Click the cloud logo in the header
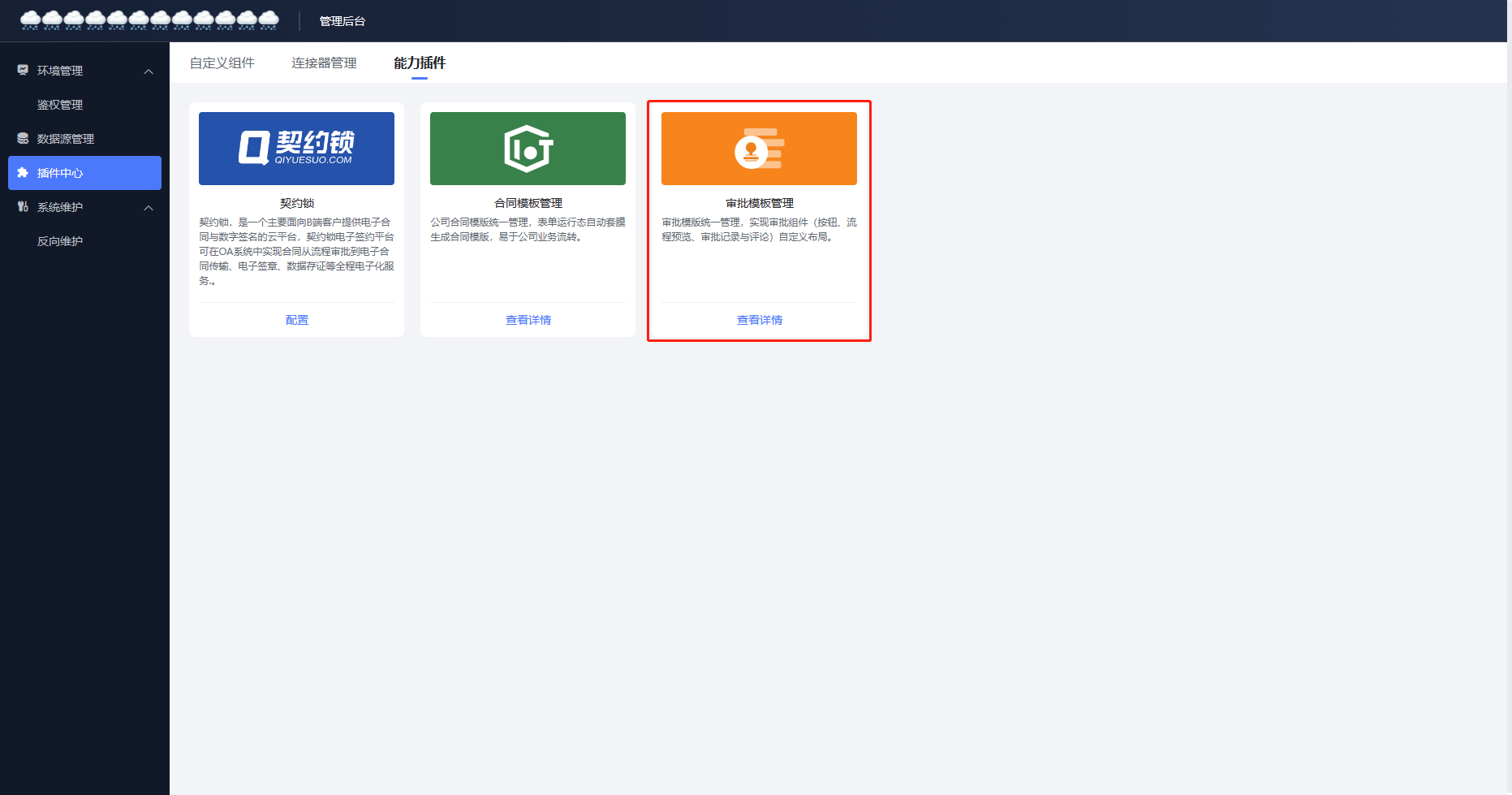This screenshot has height=795, width=1512. point(149,20)
